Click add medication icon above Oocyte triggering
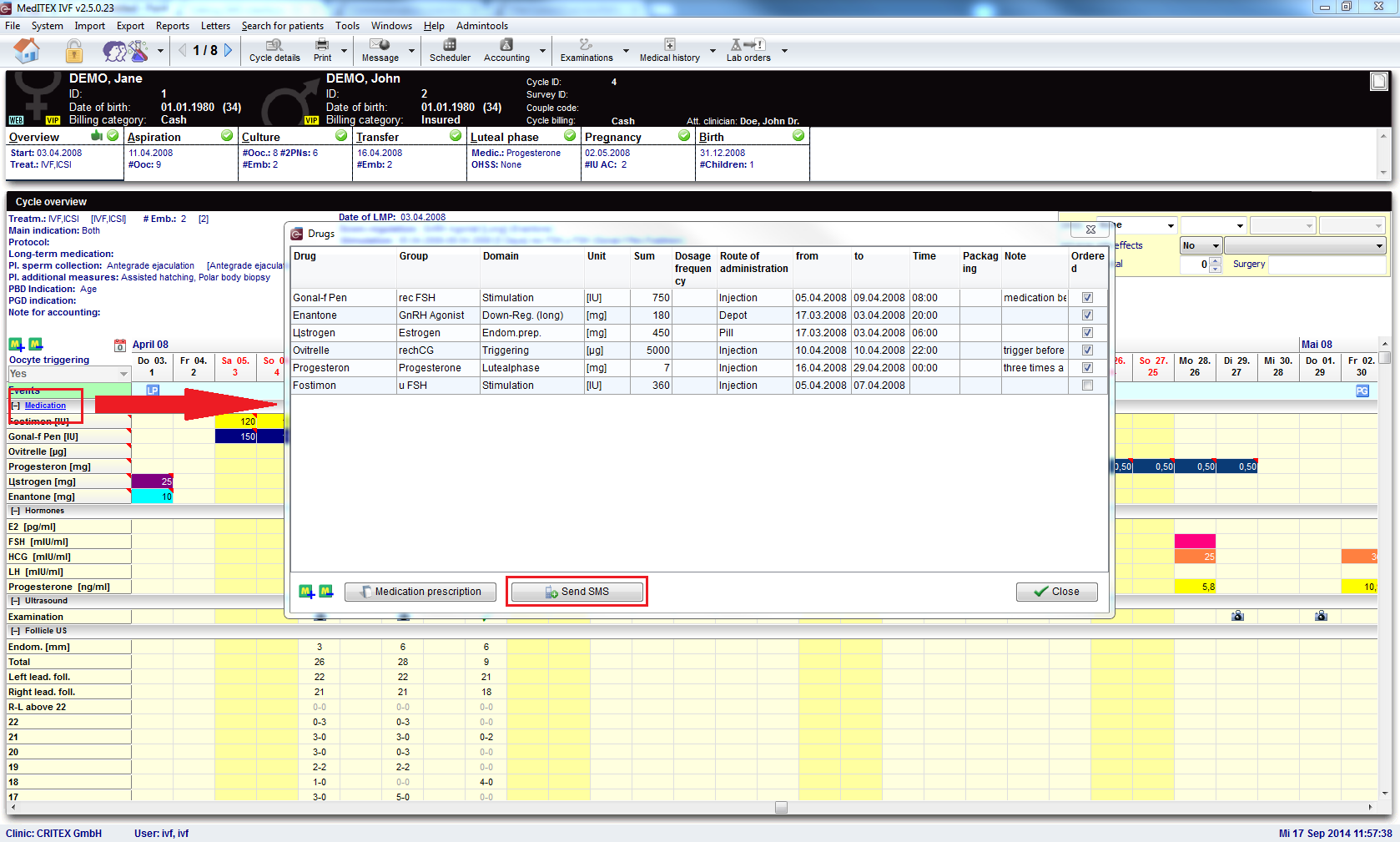Image resolution: width=1400 pixels, height=842 pixels. tap(16, 344)
